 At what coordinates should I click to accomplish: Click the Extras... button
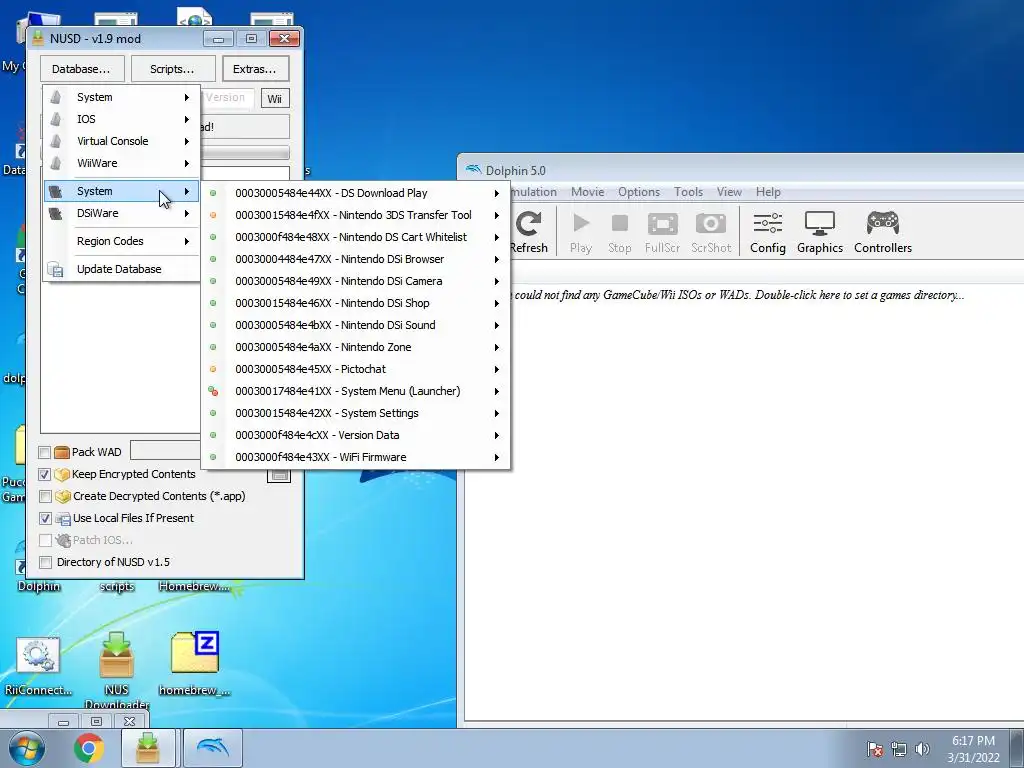pos(255,69)
